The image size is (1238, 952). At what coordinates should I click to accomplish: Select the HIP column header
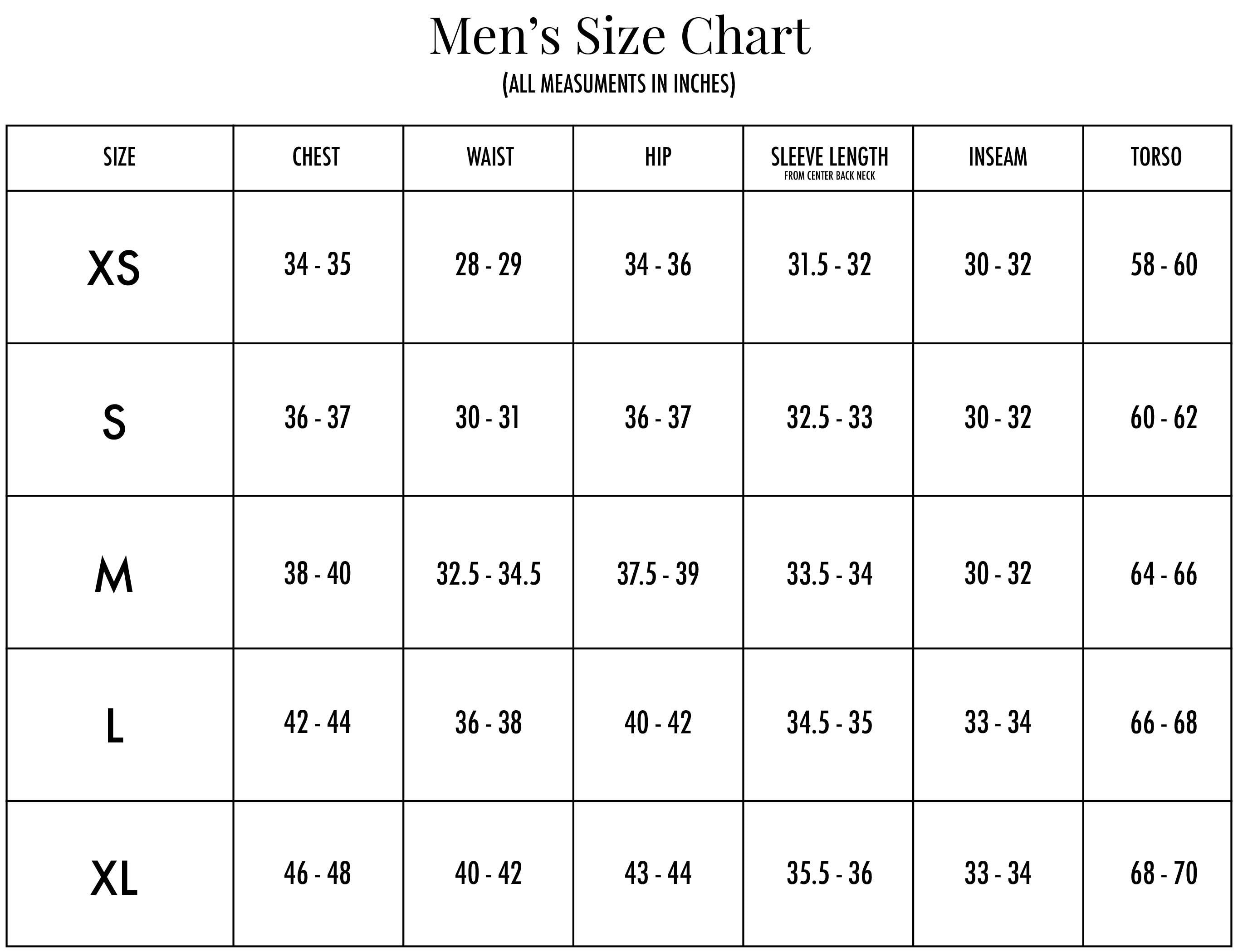658,157
